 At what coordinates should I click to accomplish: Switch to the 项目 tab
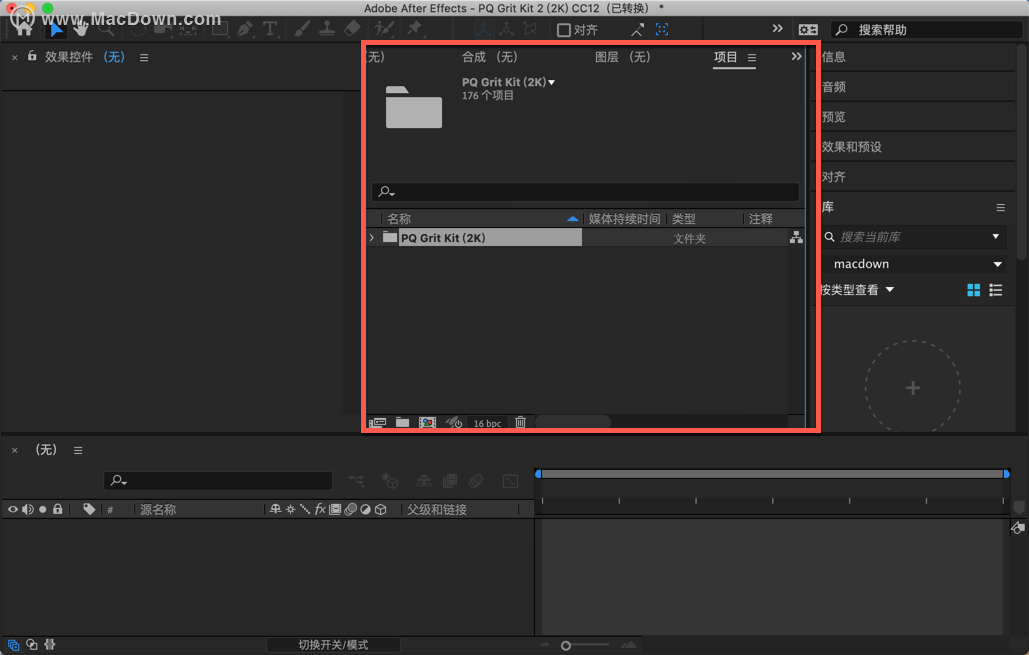(725, 57)
